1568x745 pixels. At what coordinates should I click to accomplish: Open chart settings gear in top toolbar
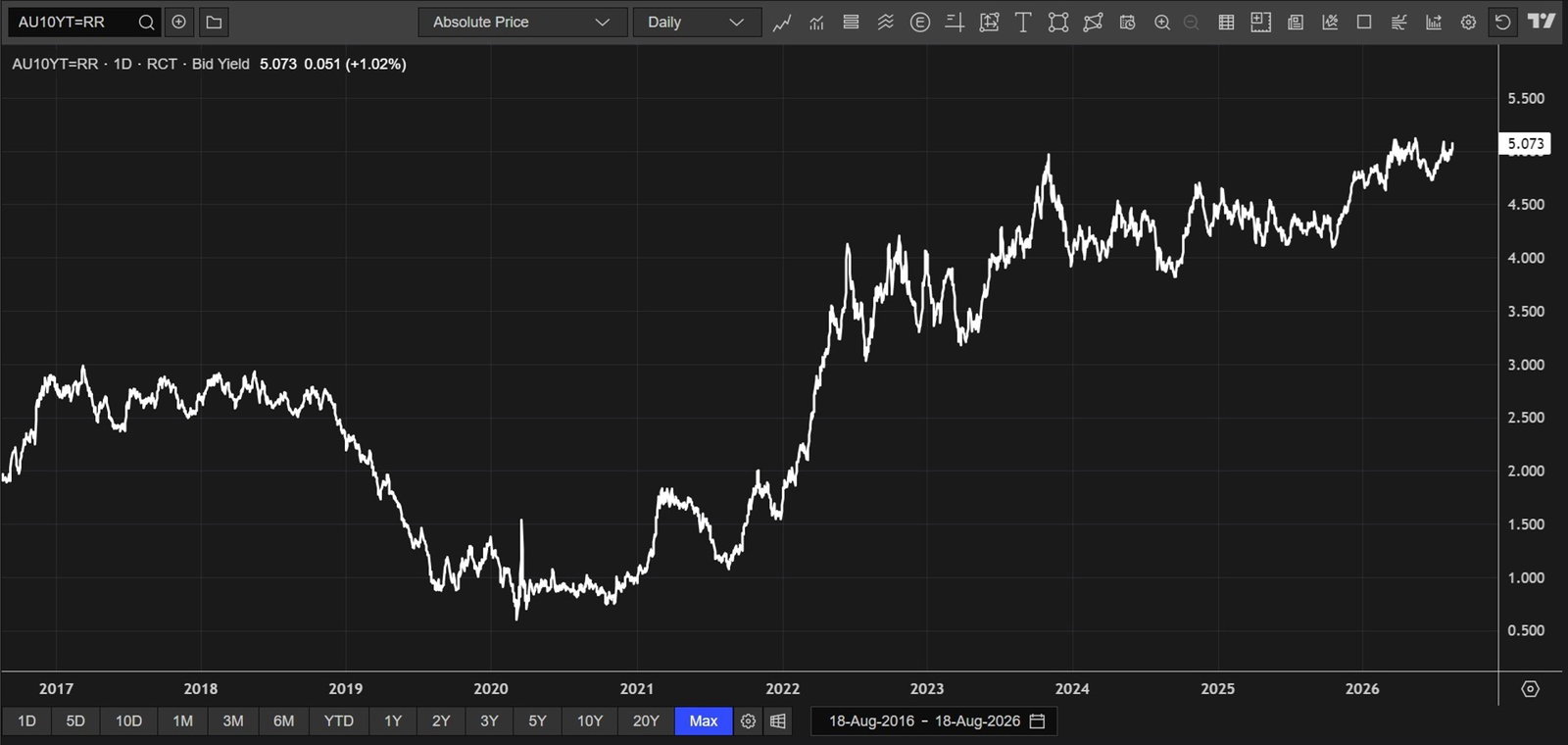click(1468, 23)
